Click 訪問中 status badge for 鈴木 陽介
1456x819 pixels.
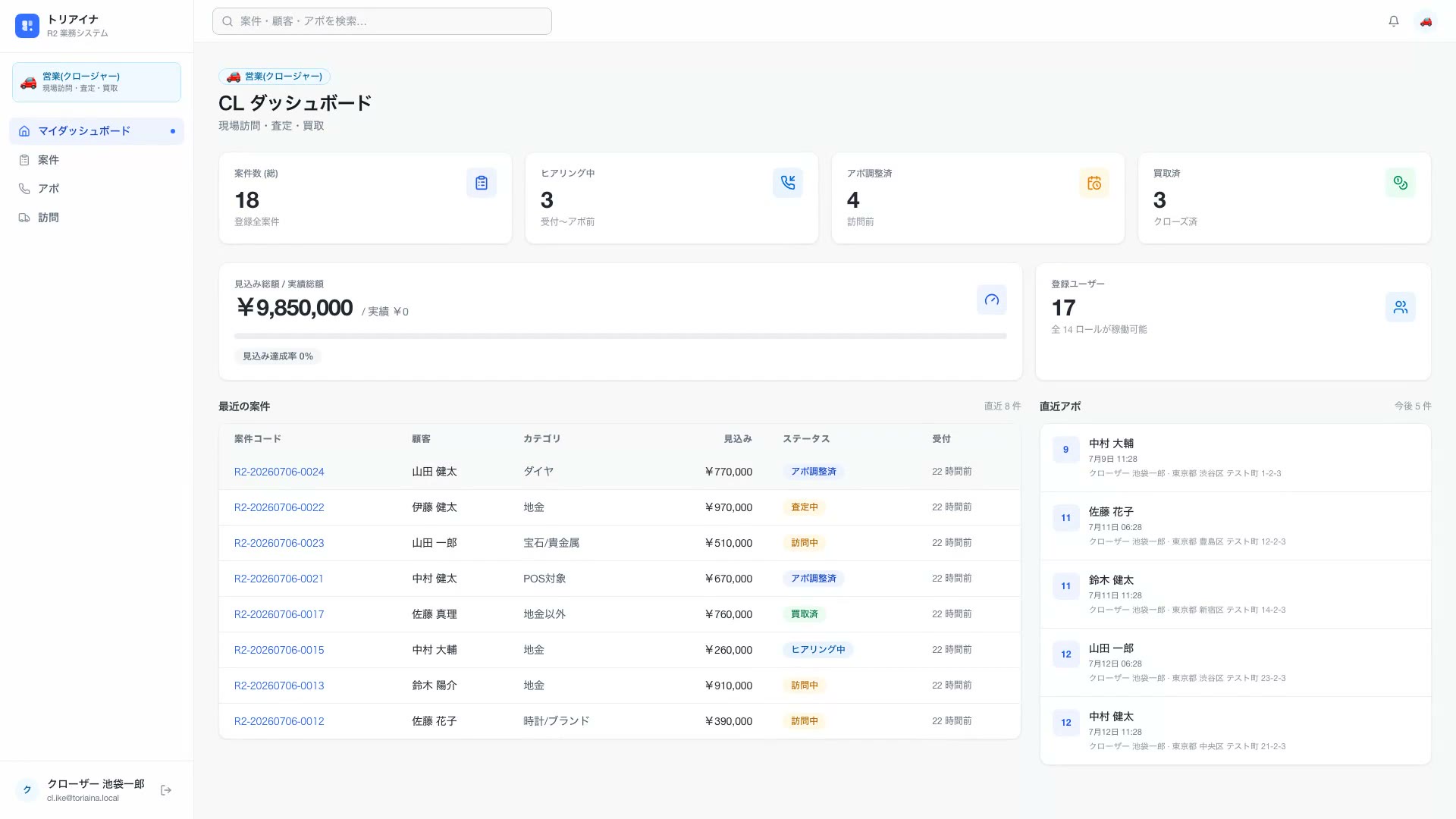[x=805, y=686]
